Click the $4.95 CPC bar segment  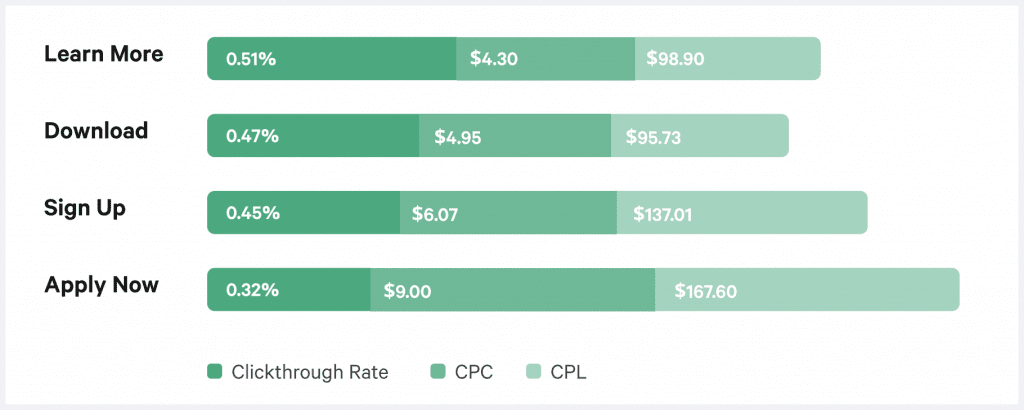[514, 136]
